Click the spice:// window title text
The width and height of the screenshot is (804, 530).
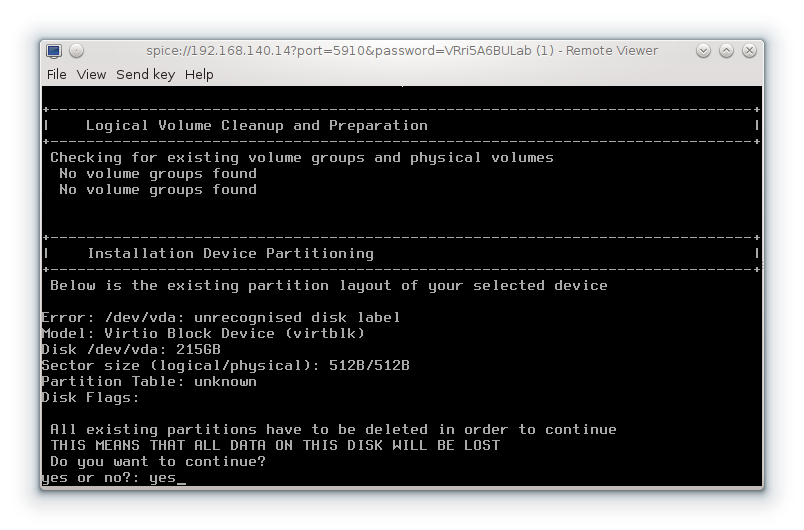pyautogui.click(x=402, y=51)
